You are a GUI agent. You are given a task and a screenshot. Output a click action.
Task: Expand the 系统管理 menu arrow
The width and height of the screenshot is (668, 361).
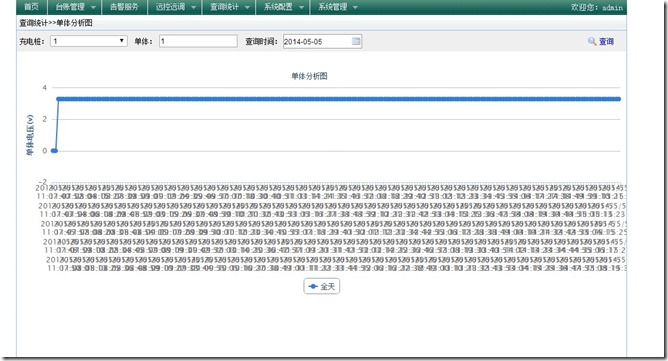click(x=355, y=7)
